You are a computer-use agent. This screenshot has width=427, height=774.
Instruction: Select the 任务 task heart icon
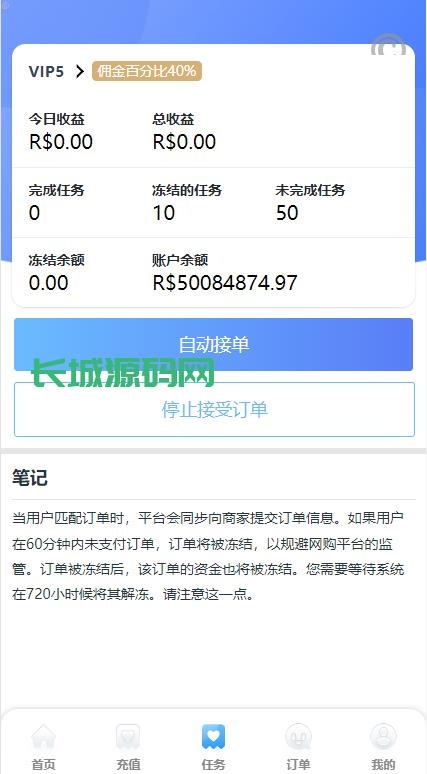pyautogui.click(x=213, y=737)
